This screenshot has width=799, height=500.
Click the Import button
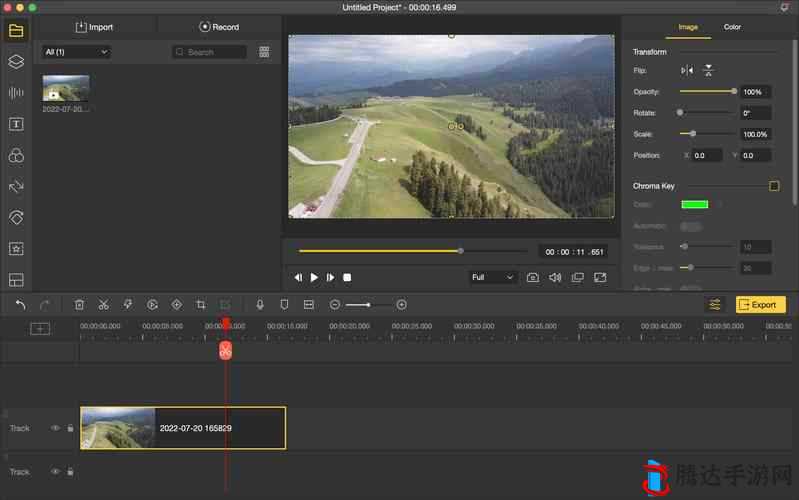pyautogui.click(x=94, y=27)
